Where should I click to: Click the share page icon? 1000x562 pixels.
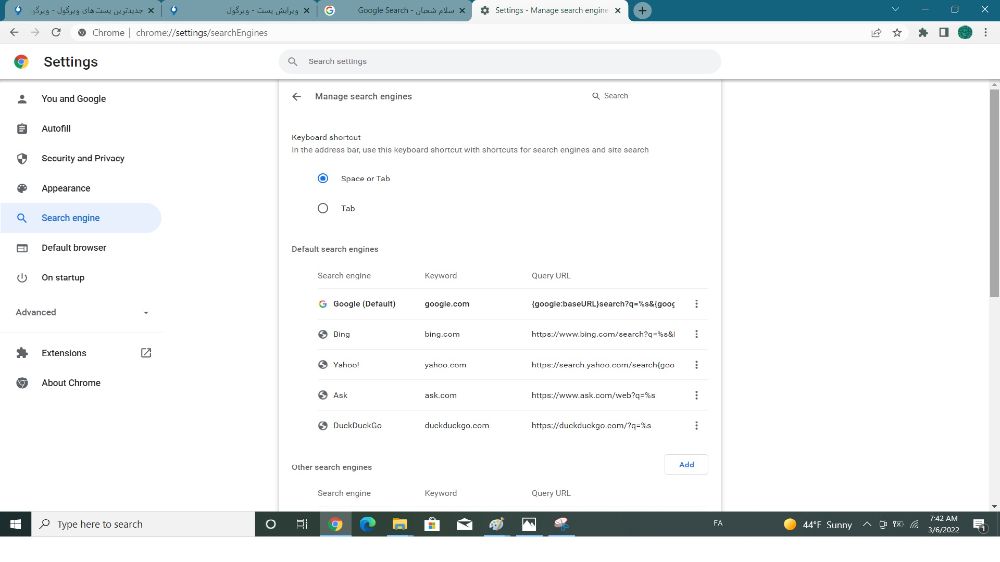click(x=876, y=33)
